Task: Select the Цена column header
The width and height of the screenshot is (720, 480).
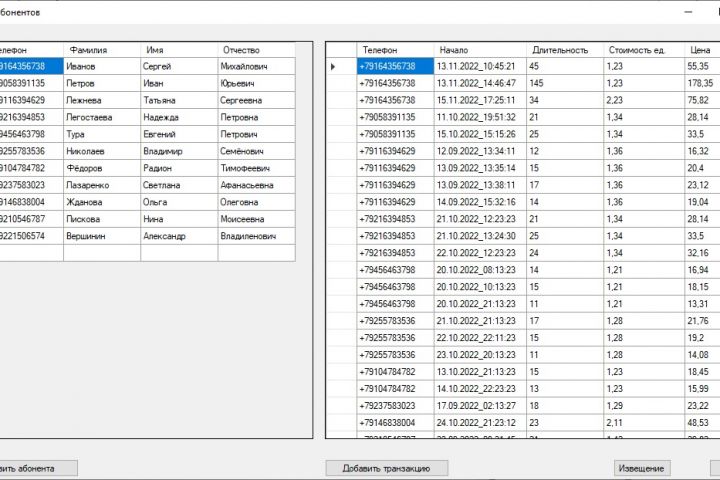Action: pos(702,50)
